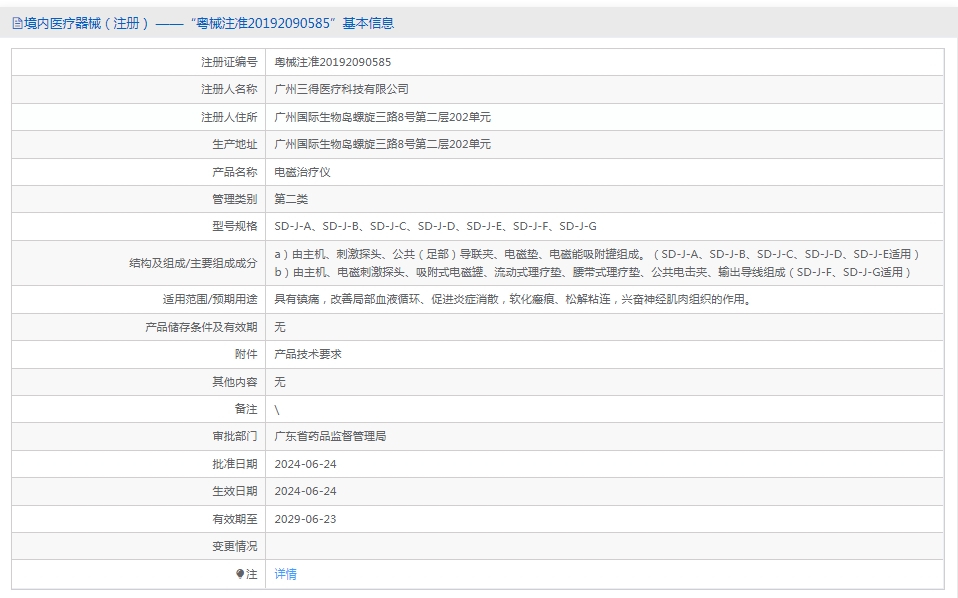Screen dimensions: 958x598
Task: Select product name 电磁治疗仪
Action: pos(302,172)
